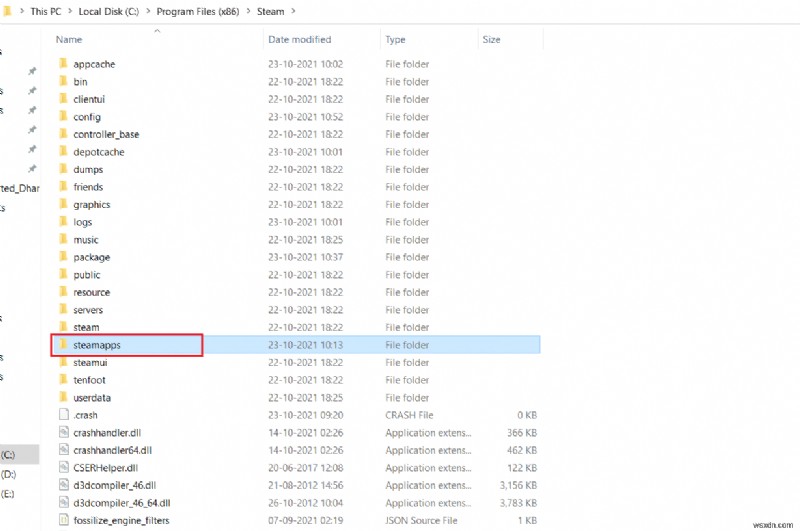Select the dumps folder icon
The height and width of the screenshot is (531, 800).
(63, 169)
